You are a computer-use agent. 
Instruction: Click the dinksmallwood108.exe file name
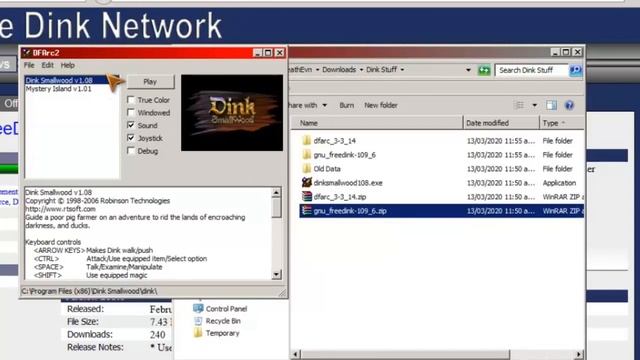tap(348, 183)
